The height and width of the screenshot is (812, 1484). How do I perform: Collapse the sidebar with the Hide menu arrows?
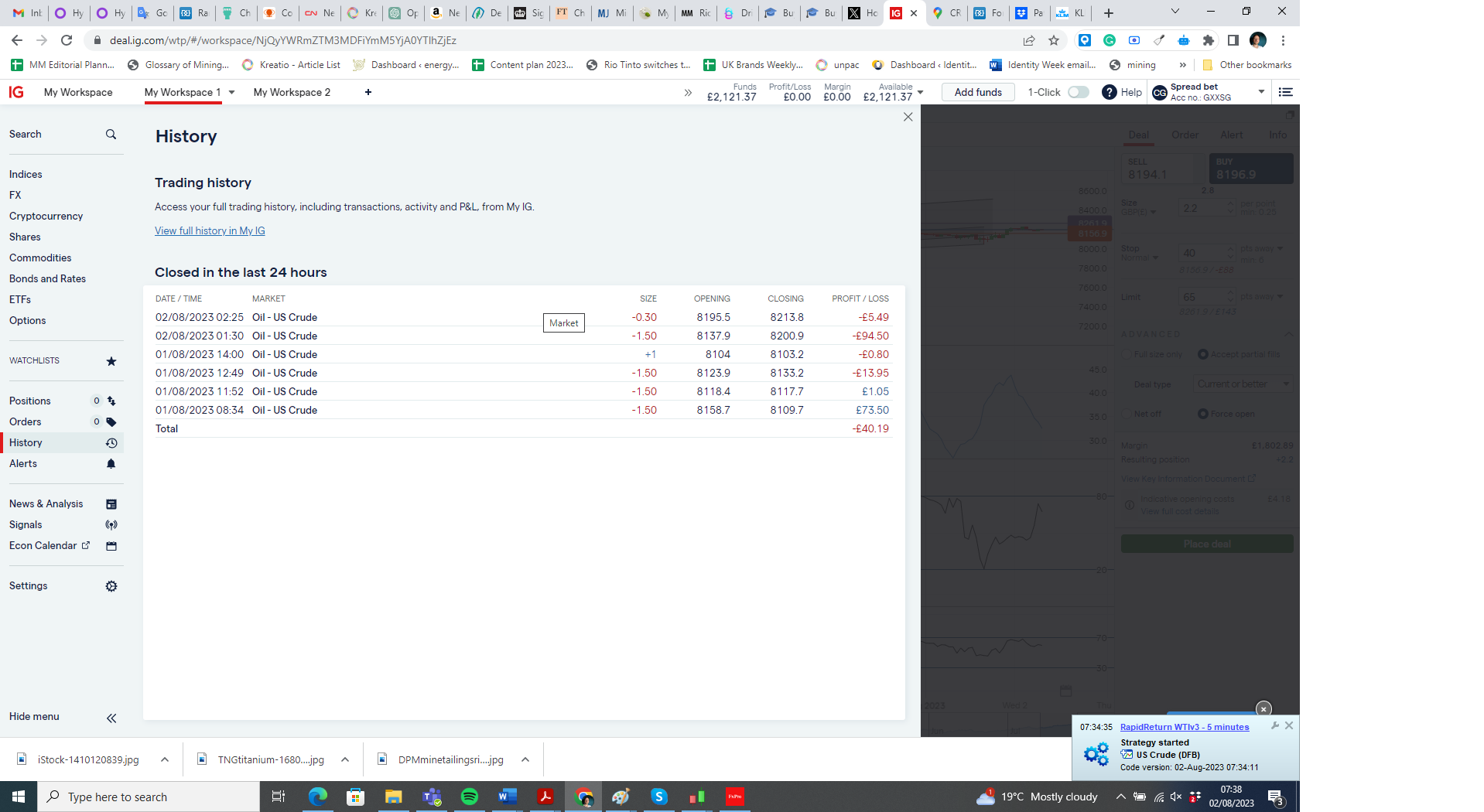pos(111,718)
